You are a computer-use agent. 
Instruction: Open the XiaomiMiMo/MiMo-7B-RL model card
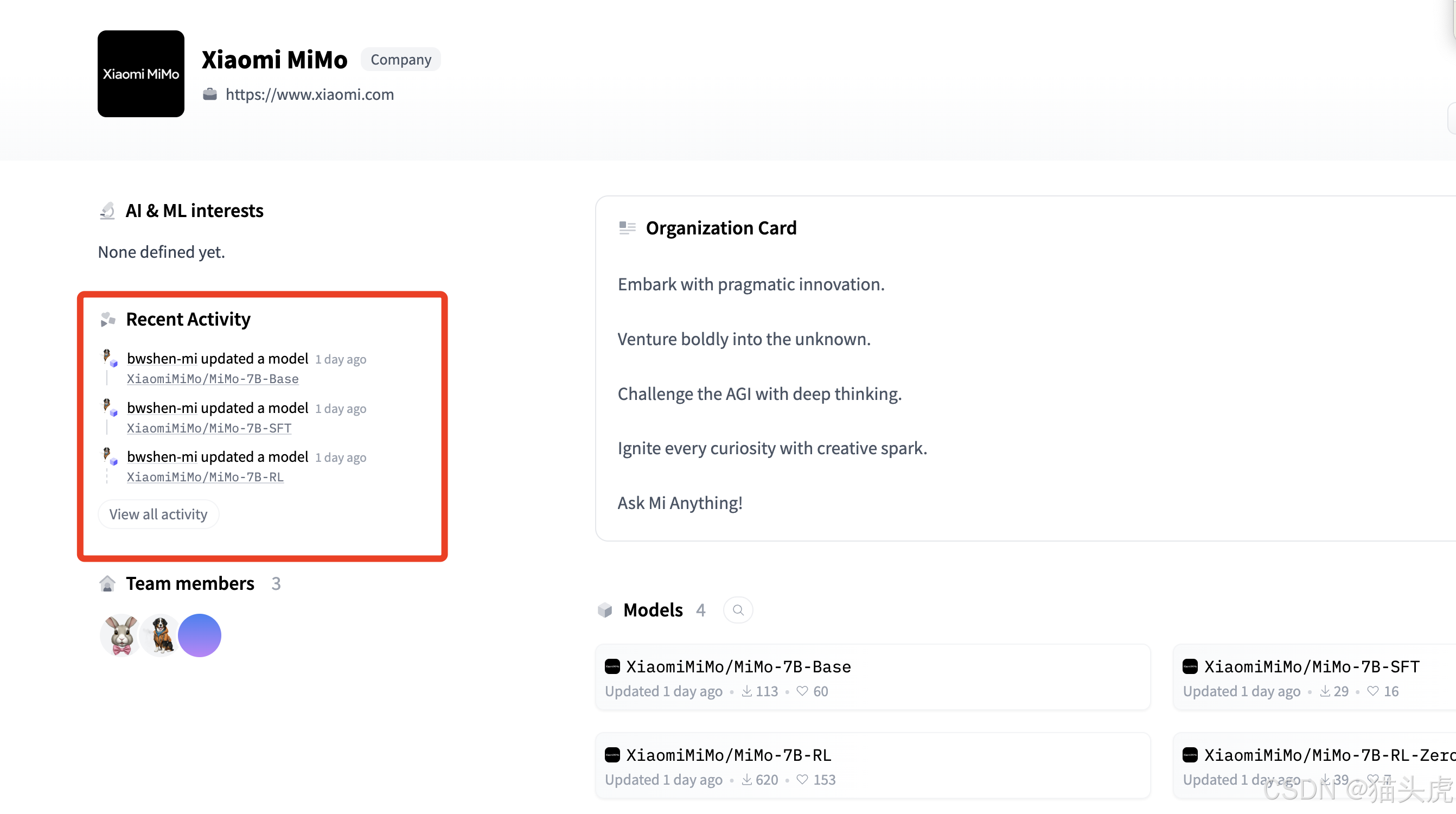click(729, 755)
